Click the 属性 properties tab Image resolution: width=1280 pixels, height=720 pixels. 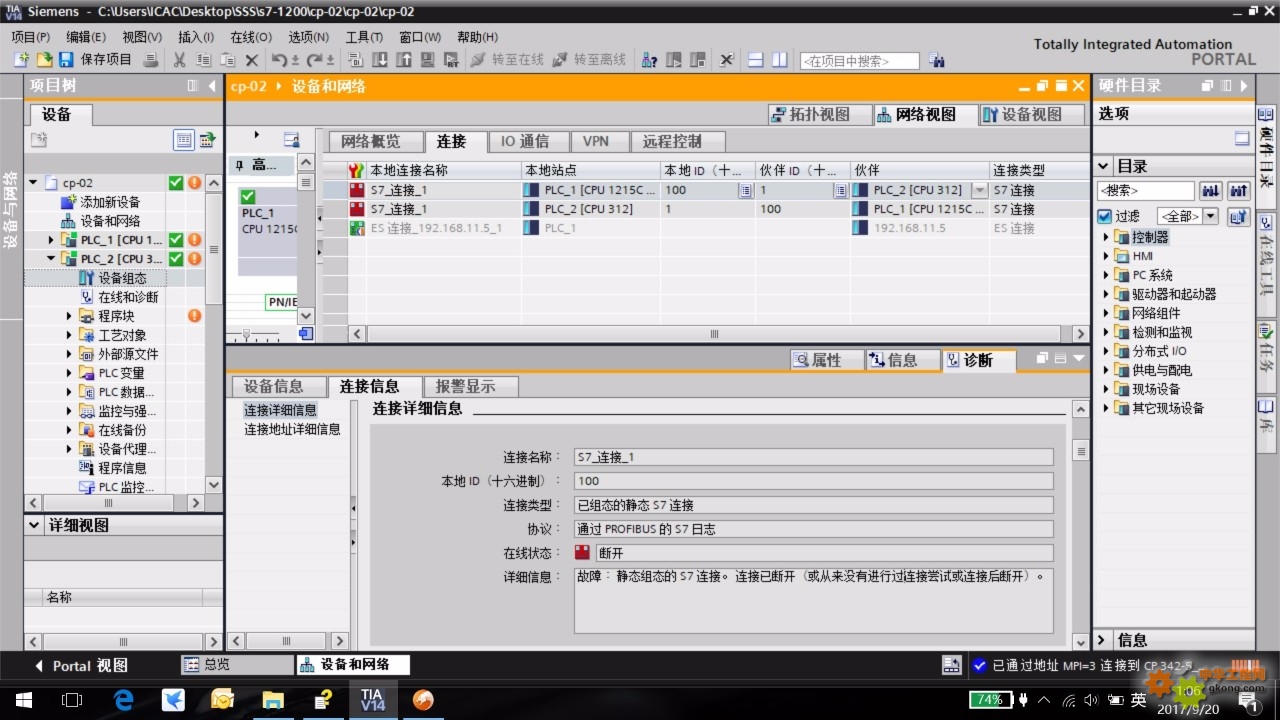(826, 360)
